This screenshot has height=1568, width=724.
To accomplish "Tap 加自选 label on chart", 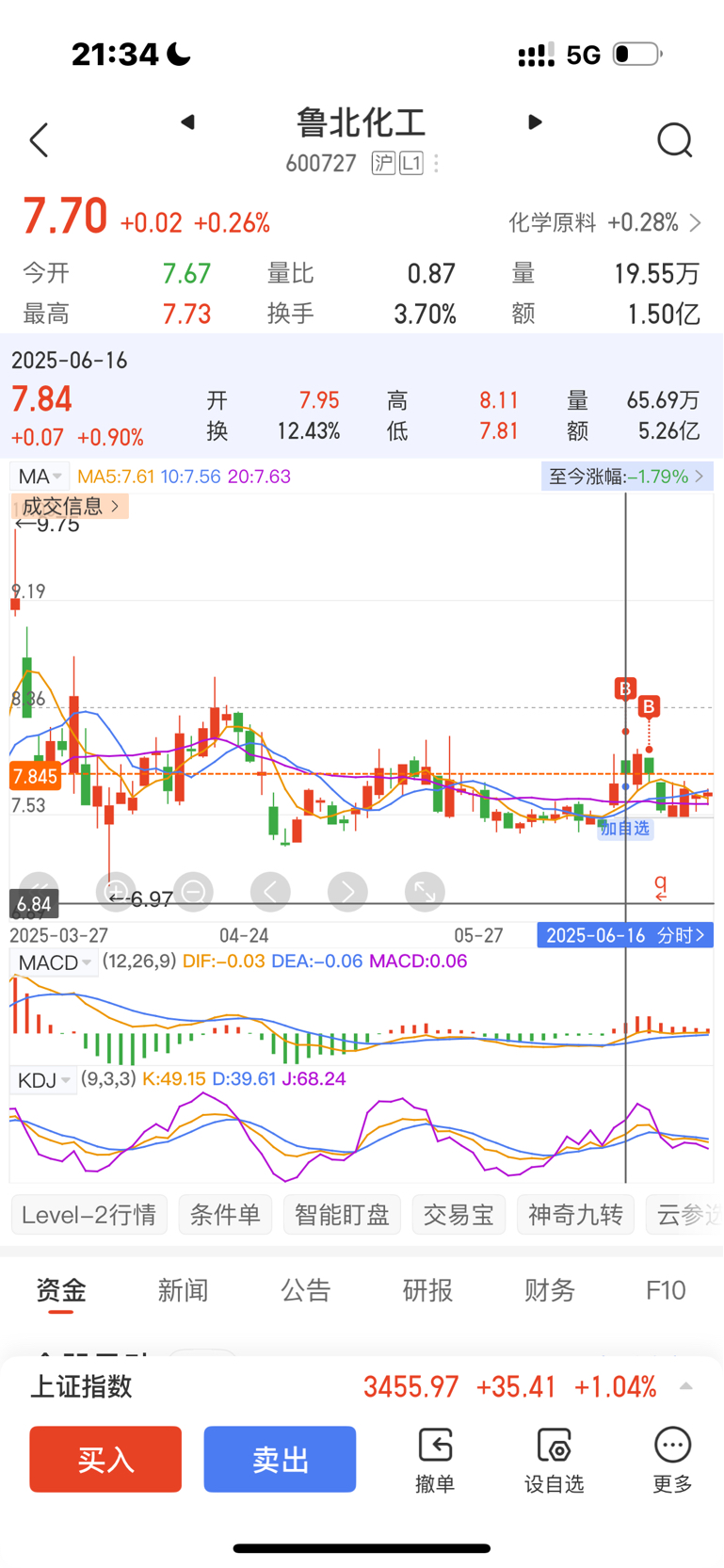I will [x=625, y=829].
